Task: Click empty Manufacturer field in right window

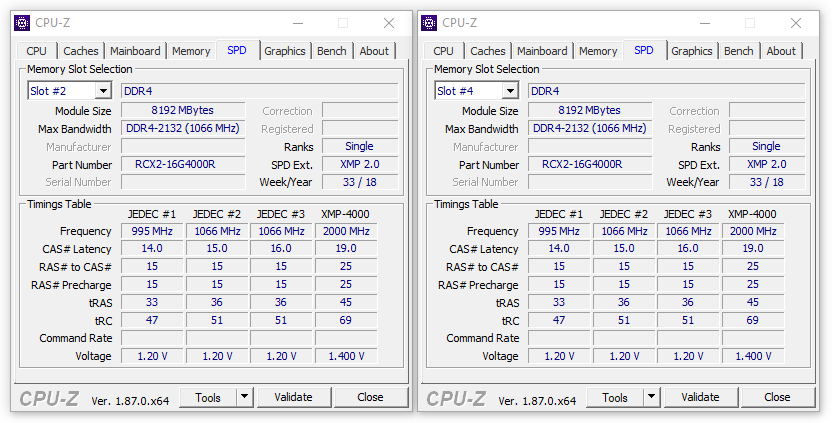Action: 590,146
